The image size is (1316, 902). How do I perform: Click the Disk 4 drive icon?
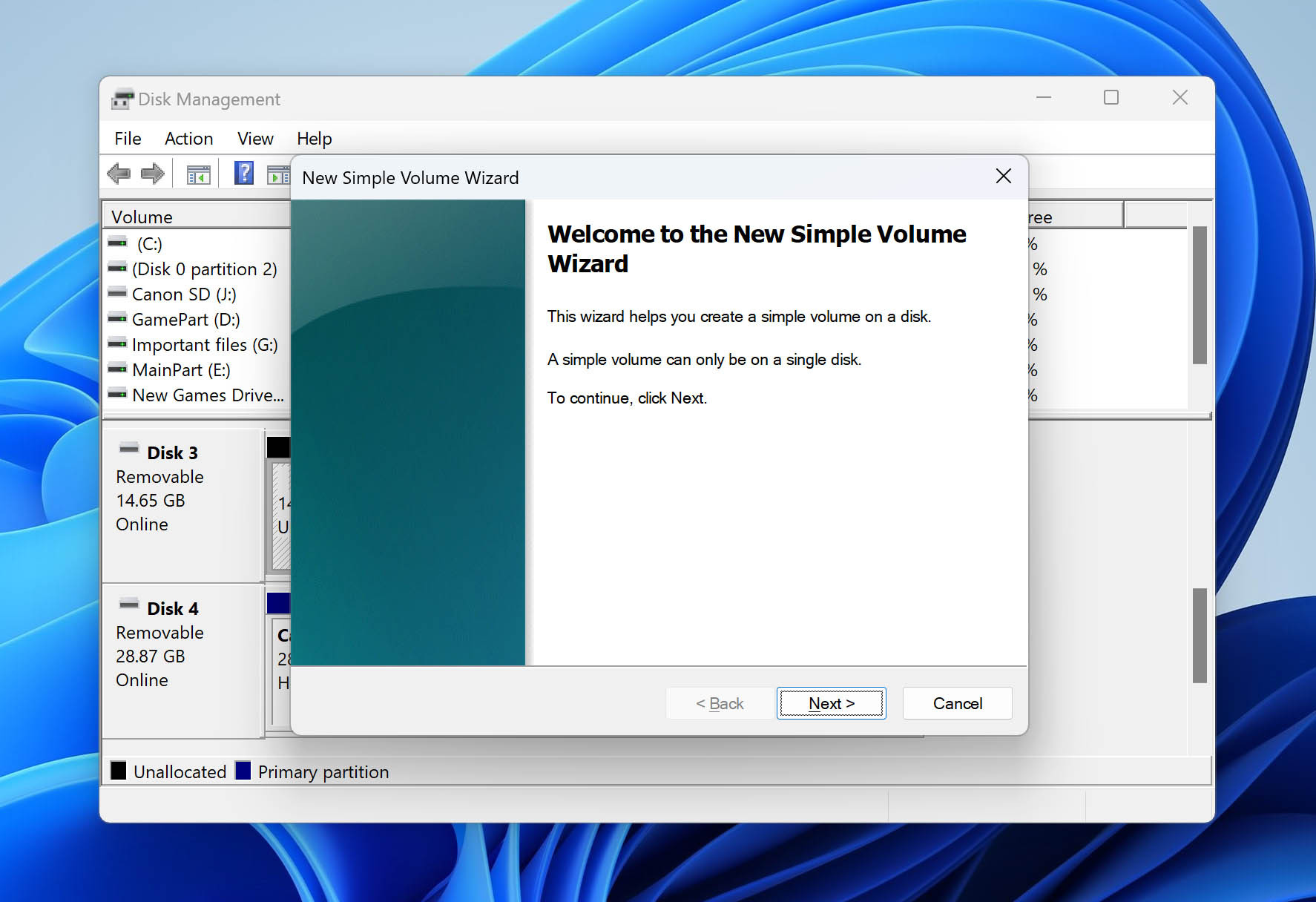coord(129,604)
